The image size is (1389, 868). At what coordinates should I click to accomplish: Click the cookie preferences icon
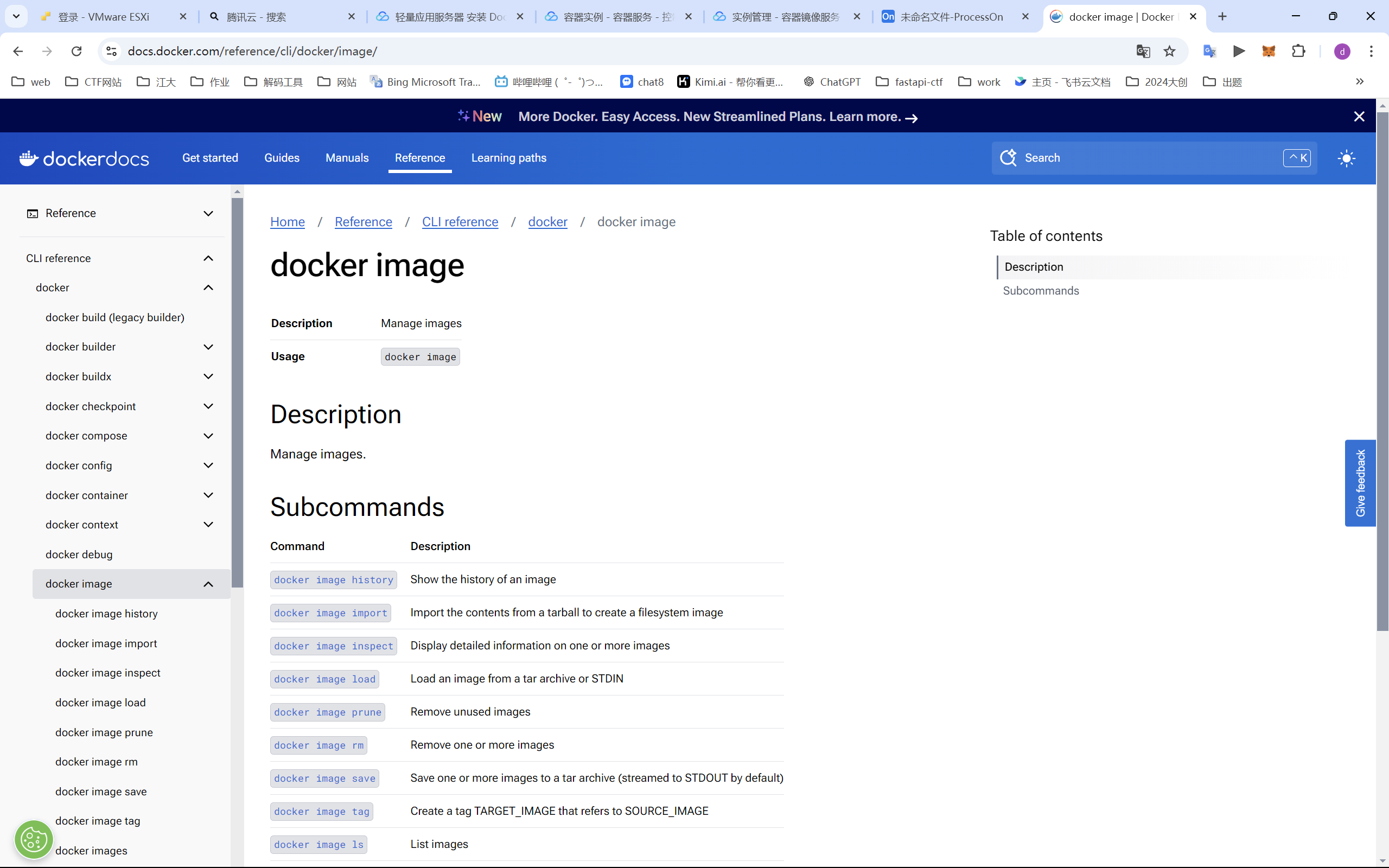coord(34,840)
